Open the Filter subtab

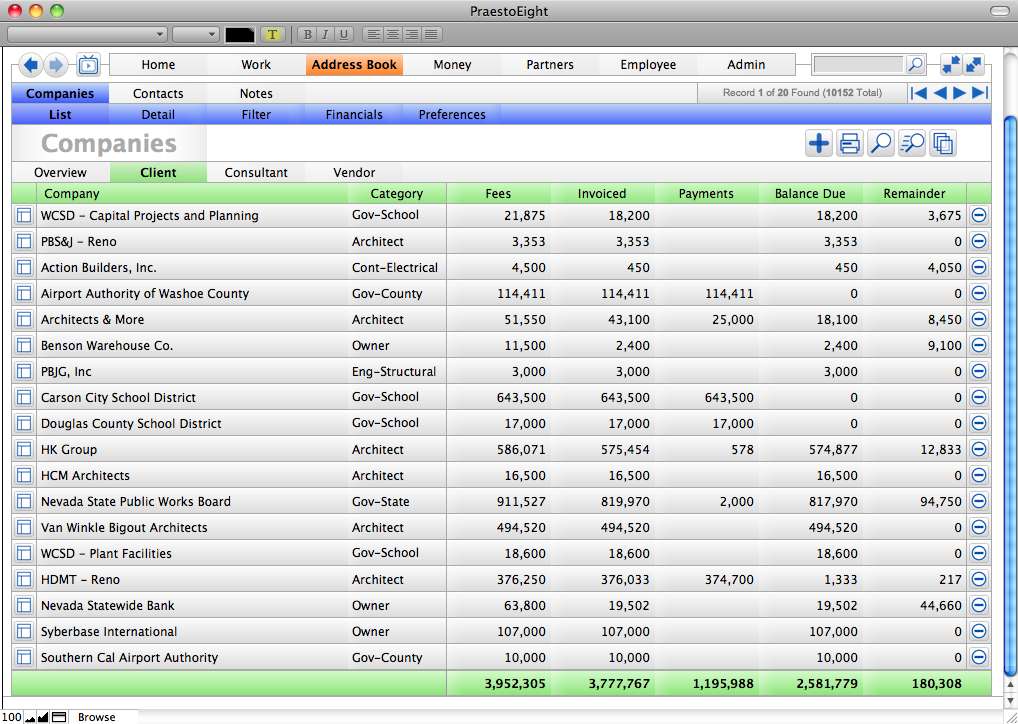[x=256, y=114]
